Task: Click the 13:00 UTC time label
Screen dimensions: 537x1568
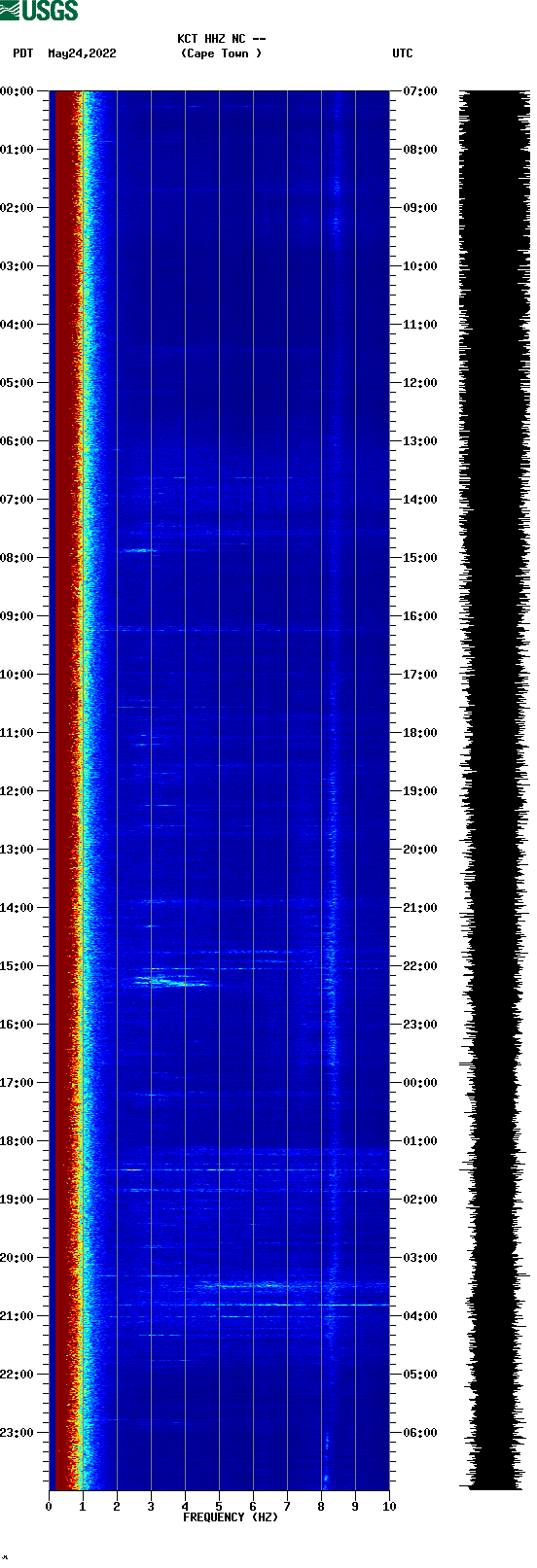Action: coord(420,441)
